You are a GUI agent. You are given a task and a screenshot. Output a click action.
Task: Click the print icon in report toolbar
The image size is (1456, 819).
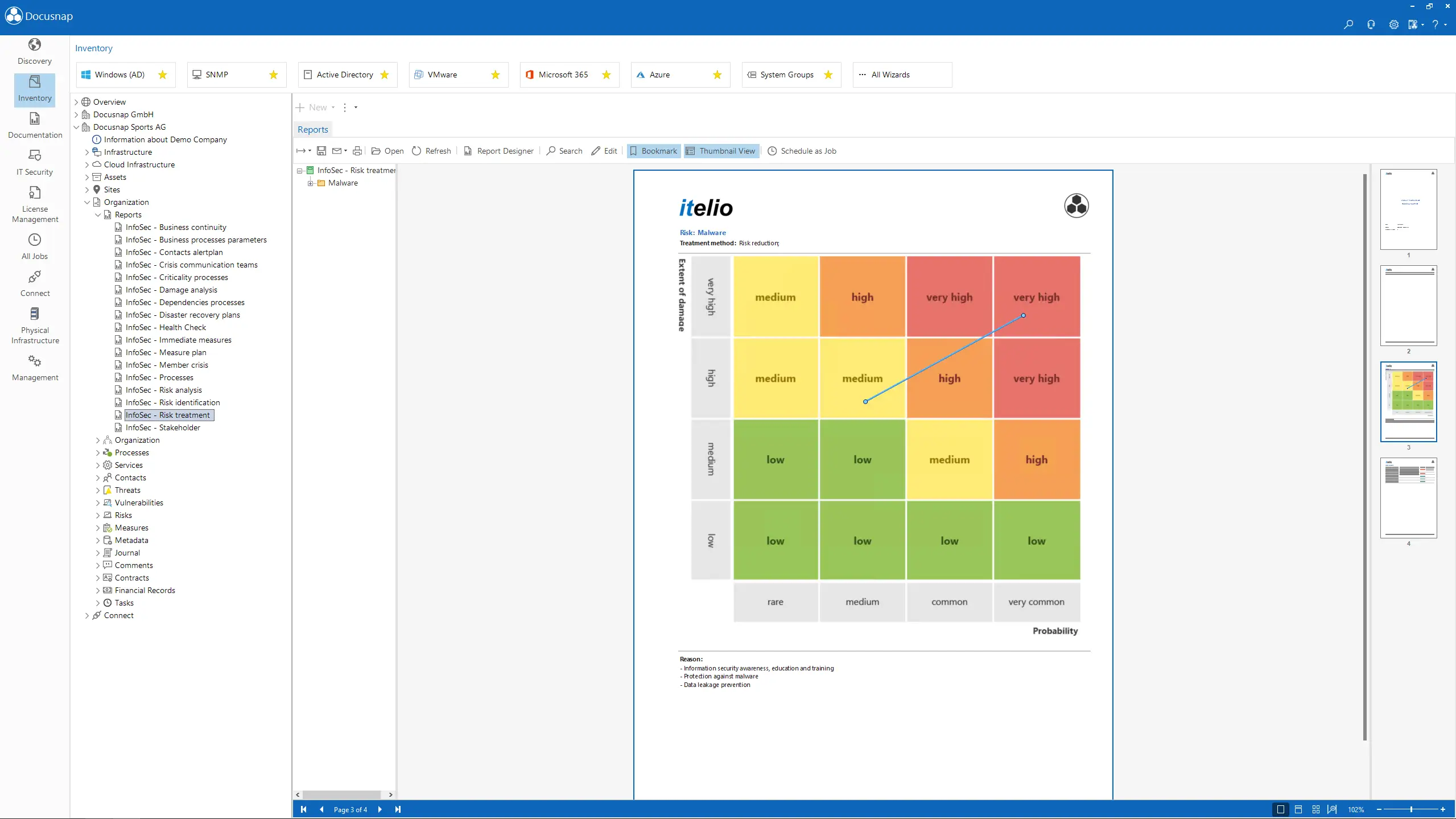pos(357,151)
